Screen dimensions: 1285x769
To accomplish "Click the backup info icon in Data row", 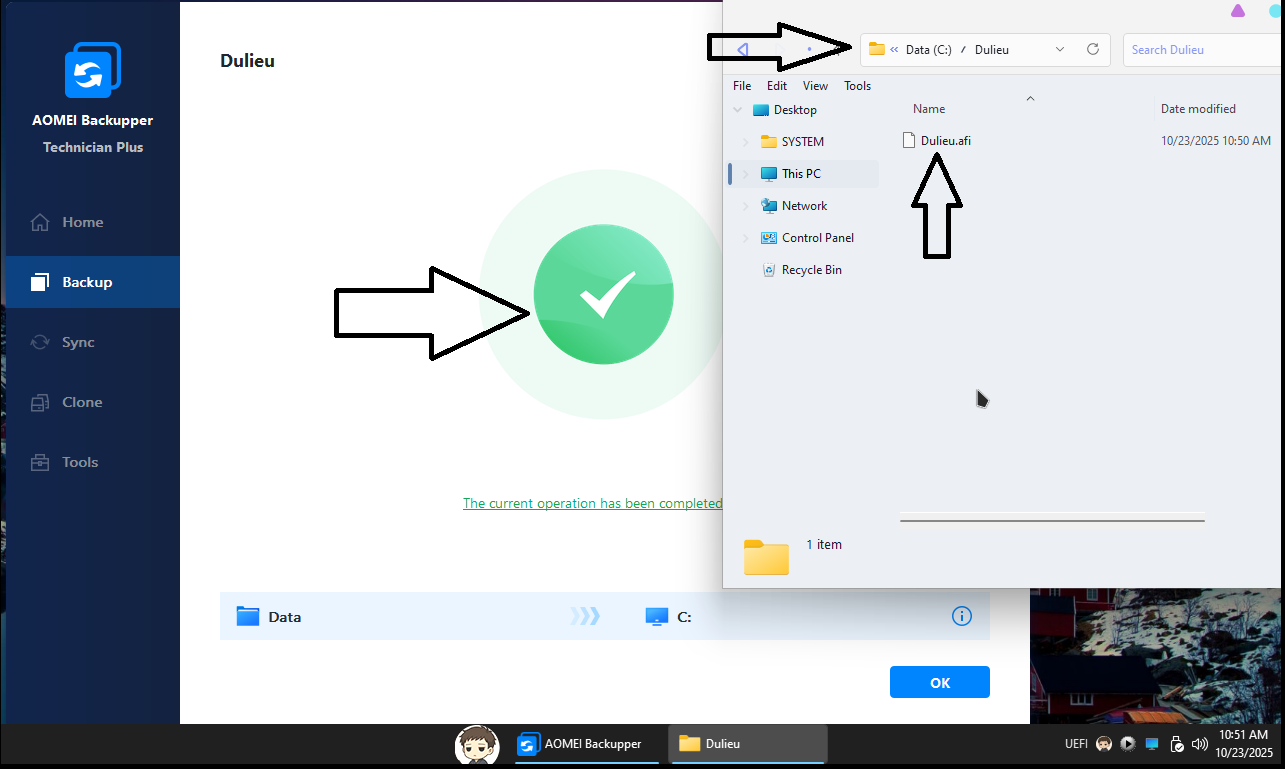I will 961,616.
